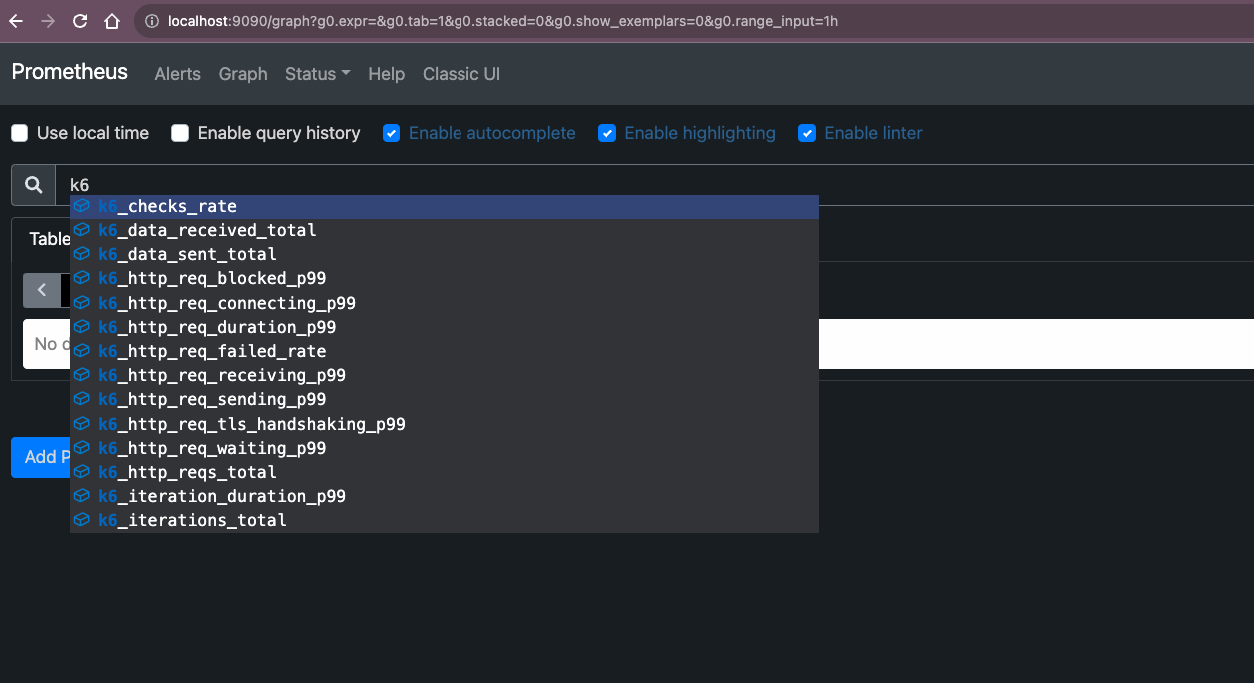Choose k6_http_req_duration_p99 suggestion
The height and width of the screenshot is (683, 1254).
click(444, 327)
